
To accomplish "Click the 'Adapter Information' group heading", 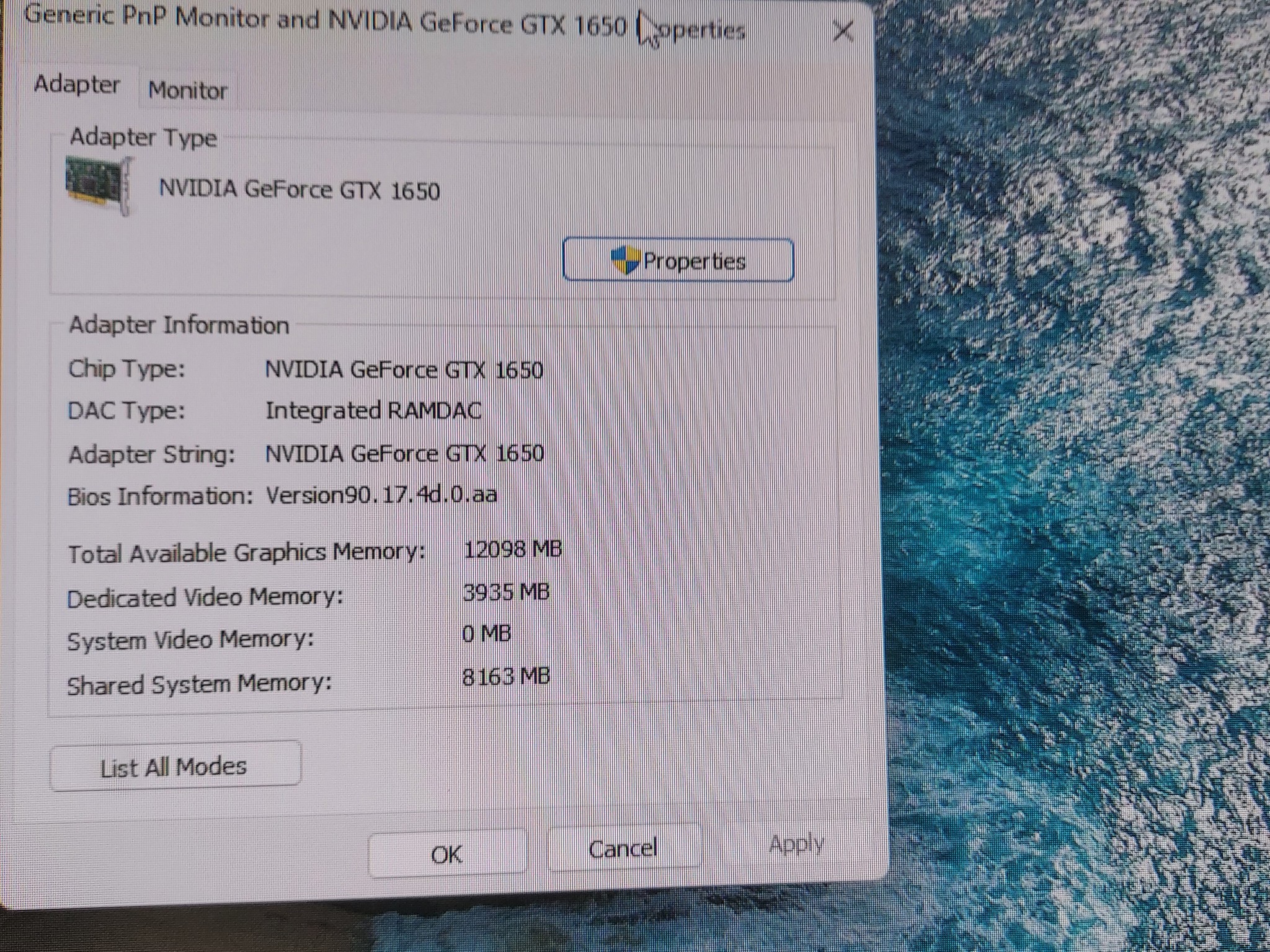I will (x=179, y=325).
